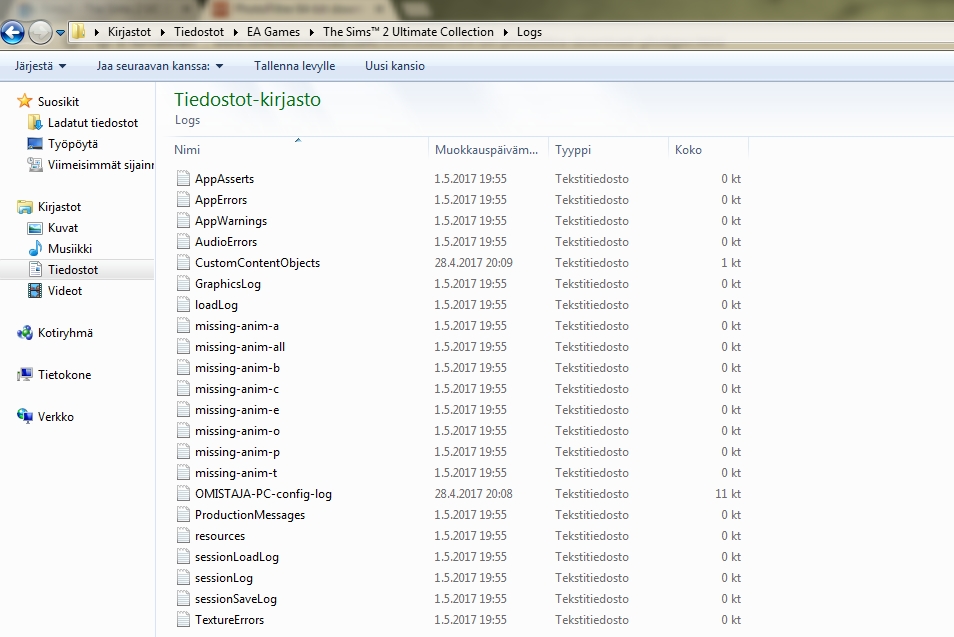Click the Kotiryhmä homegroup icon
The height and width of the screenshot is (637, 954).
tap(25, 333)
